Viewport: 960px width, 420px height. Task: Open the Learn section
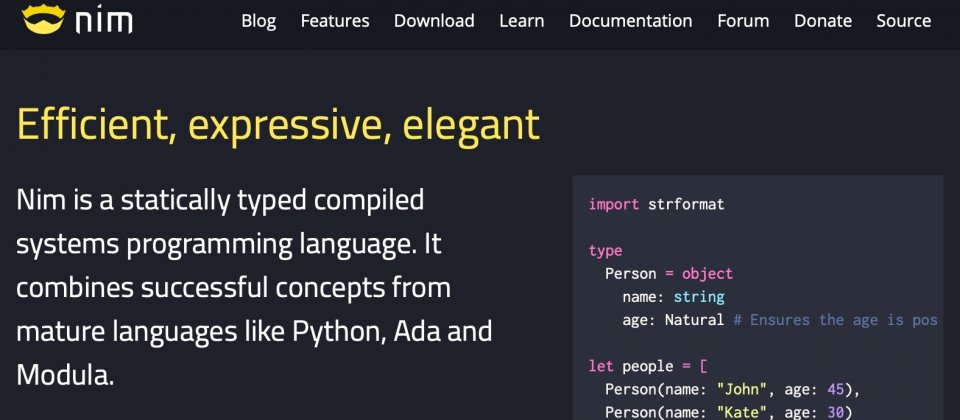[x=522, y=21]
